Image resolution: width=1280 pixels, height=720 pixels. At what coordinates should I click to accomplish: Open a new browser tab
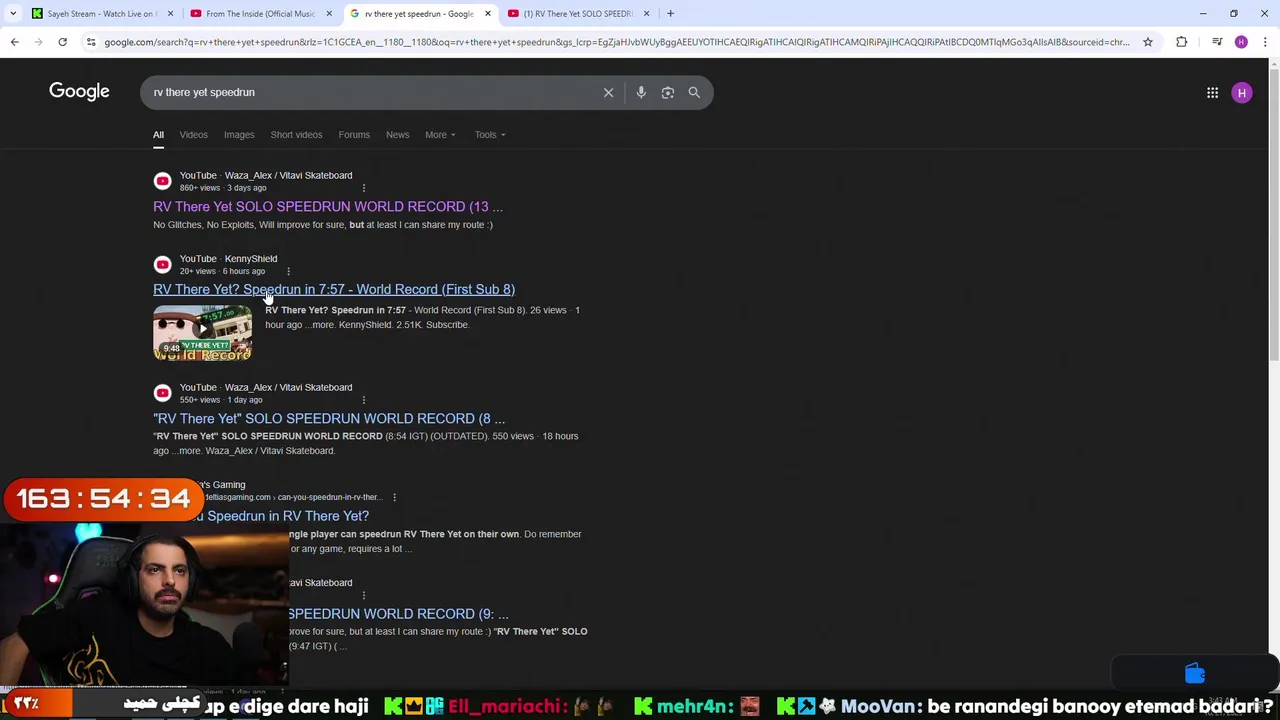pyautogui.click(x=670, y=13)
